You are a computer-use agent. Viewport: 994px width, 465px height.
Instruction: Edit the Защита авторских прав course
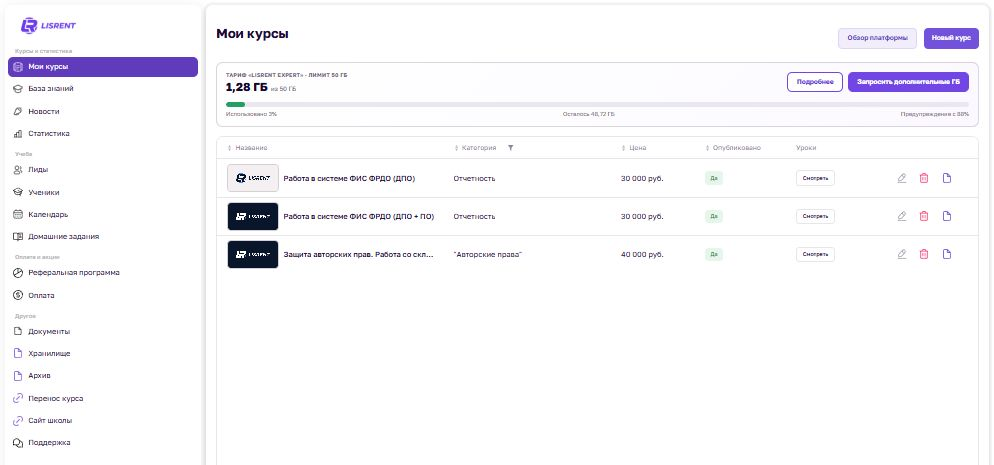pos(902,255)
